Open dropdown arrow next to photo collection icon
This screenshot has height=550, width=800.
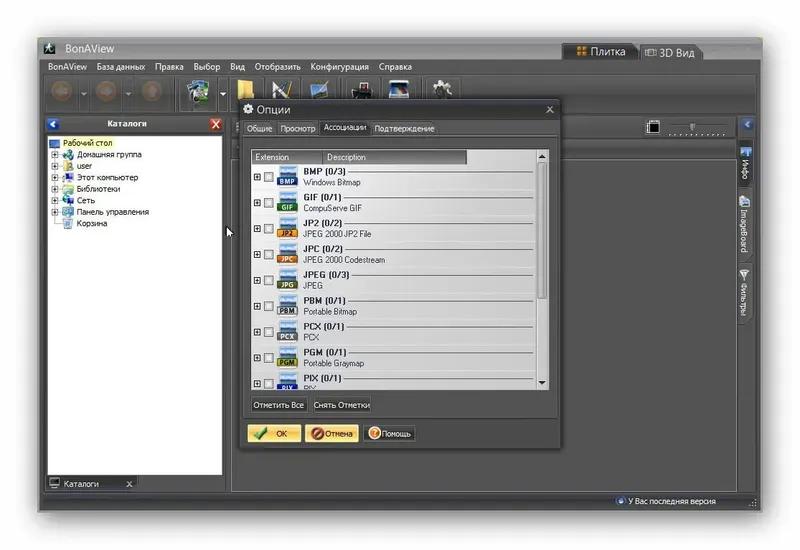(x=223, y=94)
